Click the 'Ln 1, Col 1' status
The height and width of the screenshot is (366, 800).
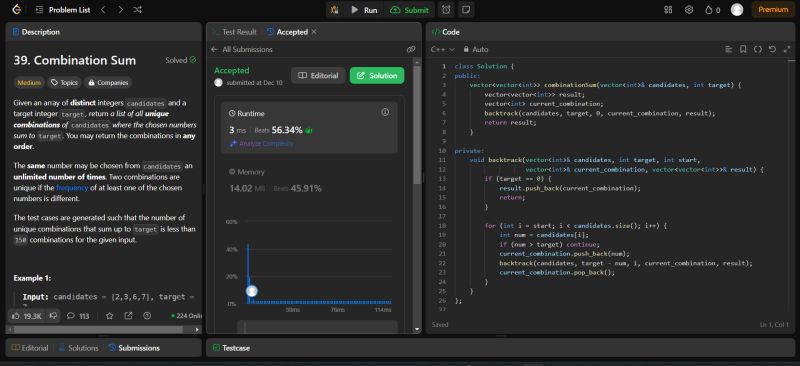pos(774,325)
